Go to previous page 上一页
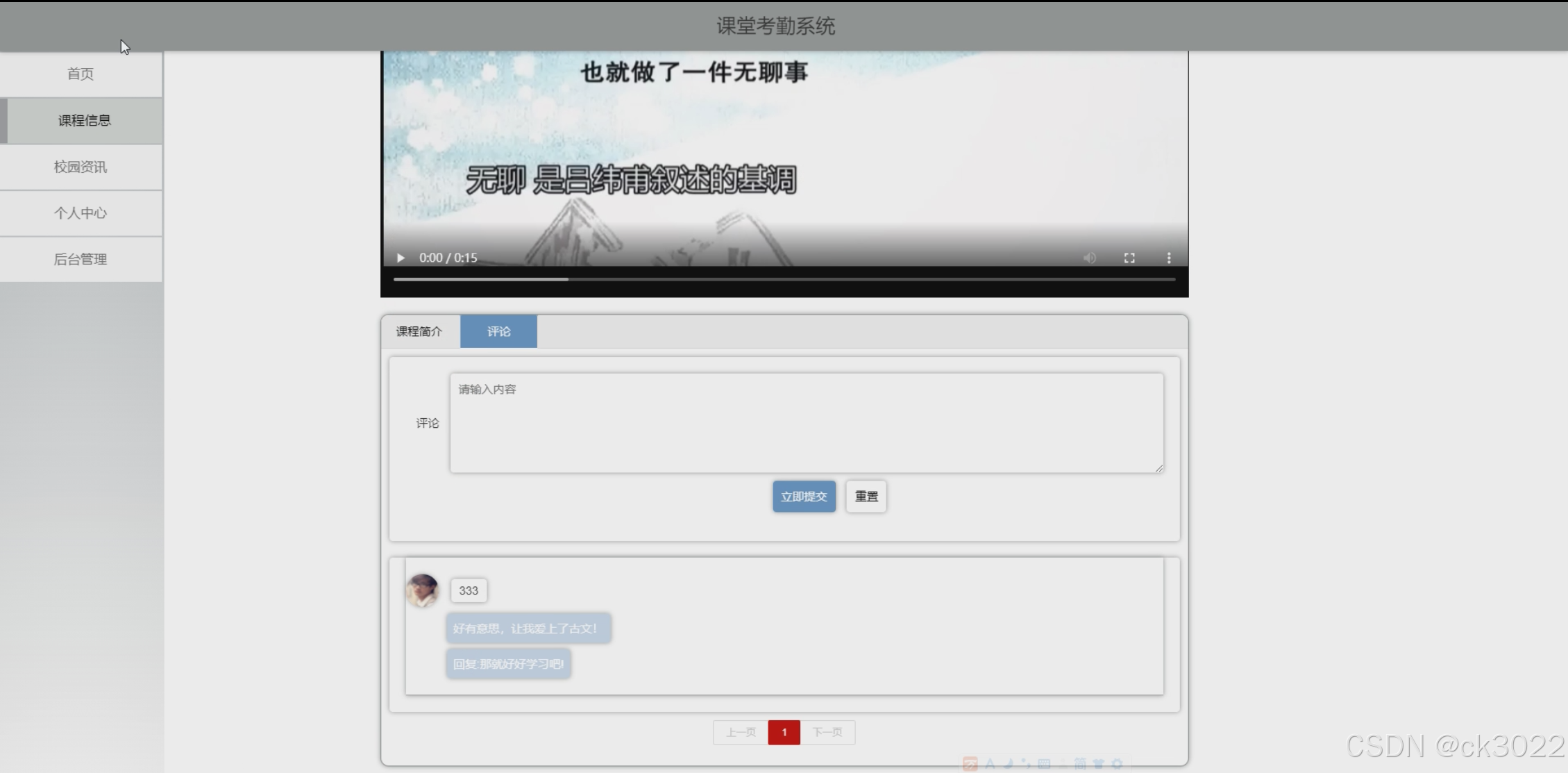Screen dimensions: 1568x773 click(741, 732)
